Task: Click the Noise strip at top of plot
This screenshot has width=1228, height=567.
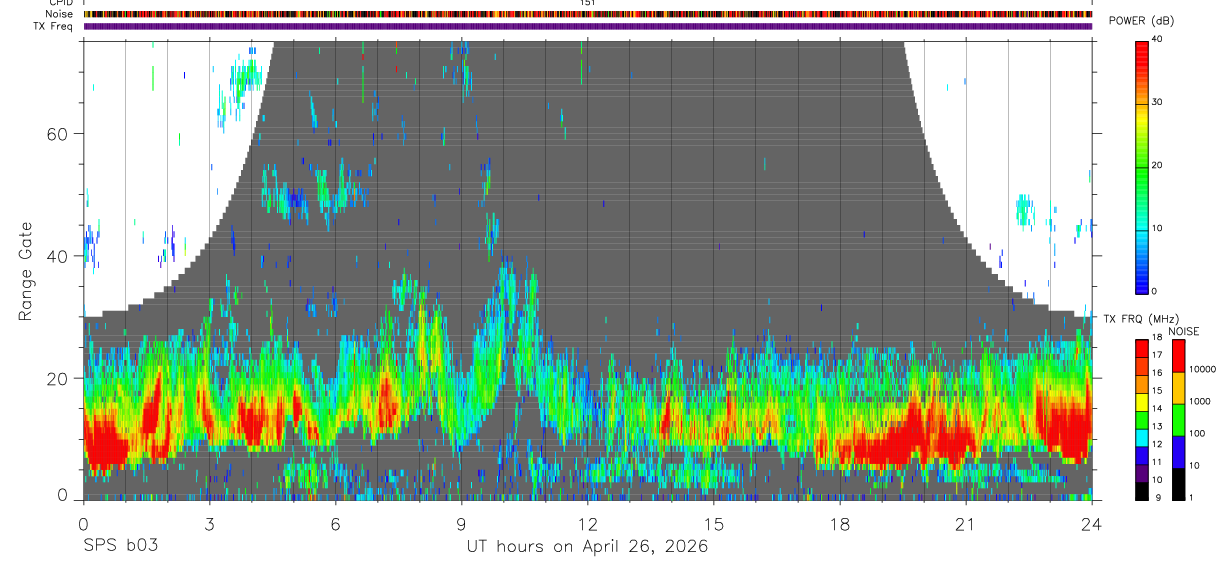Action: click(x=588, y=15)
